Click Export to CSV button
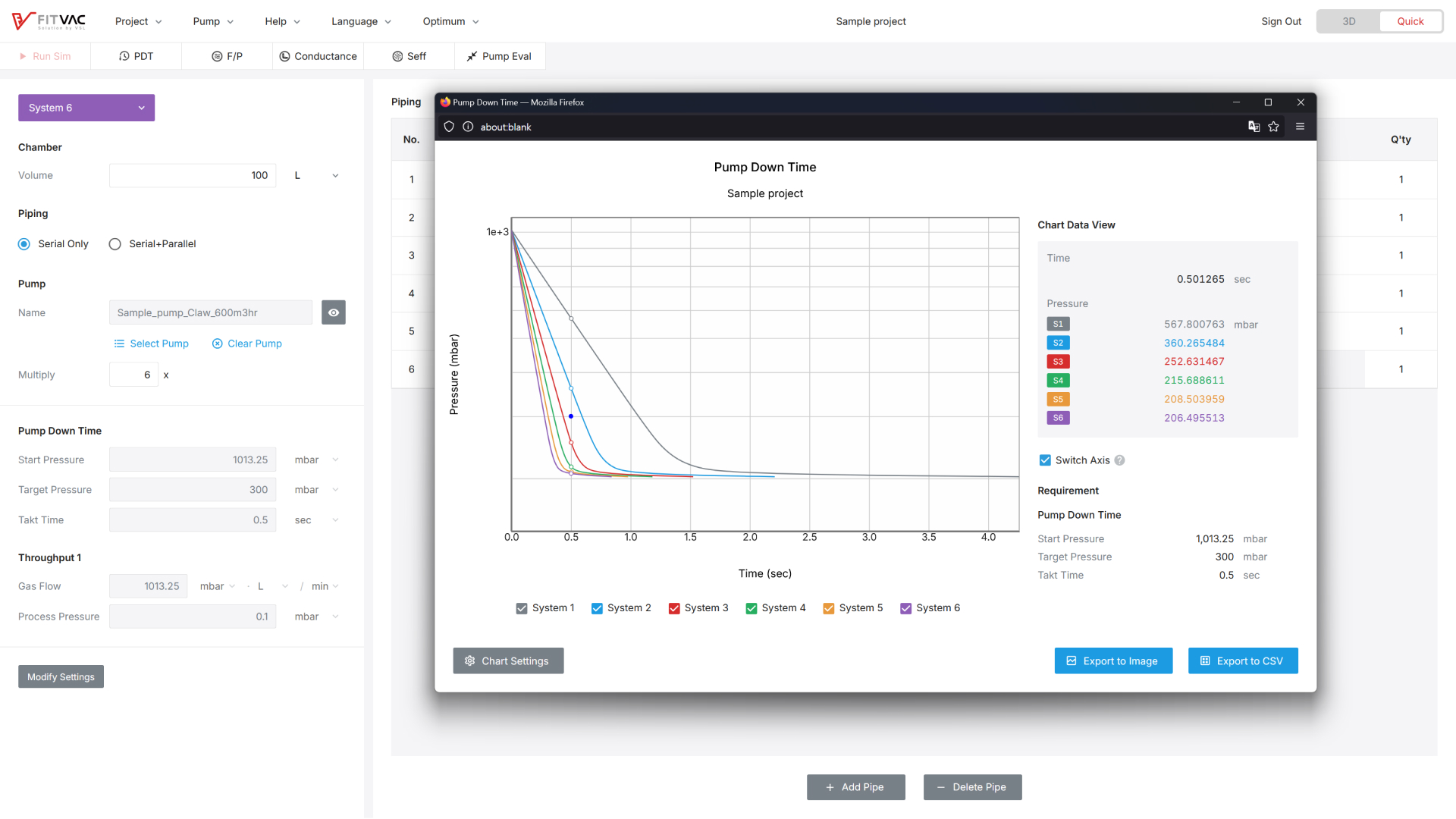 coord(1243,661)
